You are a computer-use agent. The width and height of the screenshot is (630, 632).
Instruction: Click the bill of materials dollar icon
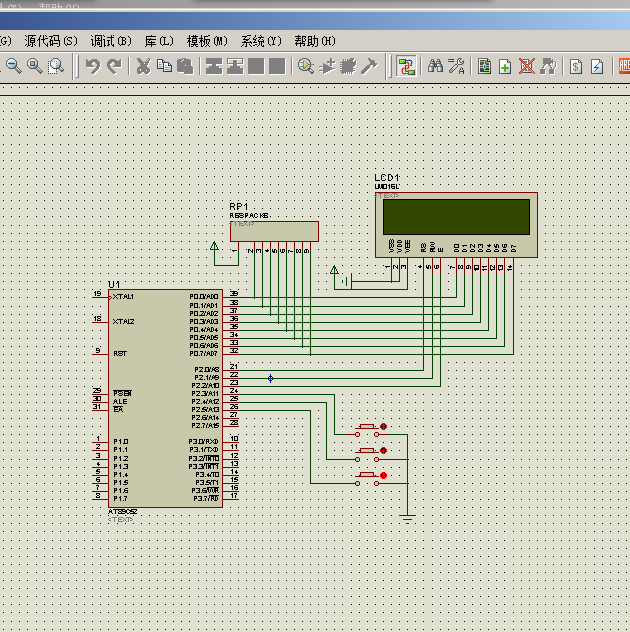tap(576, 66)
